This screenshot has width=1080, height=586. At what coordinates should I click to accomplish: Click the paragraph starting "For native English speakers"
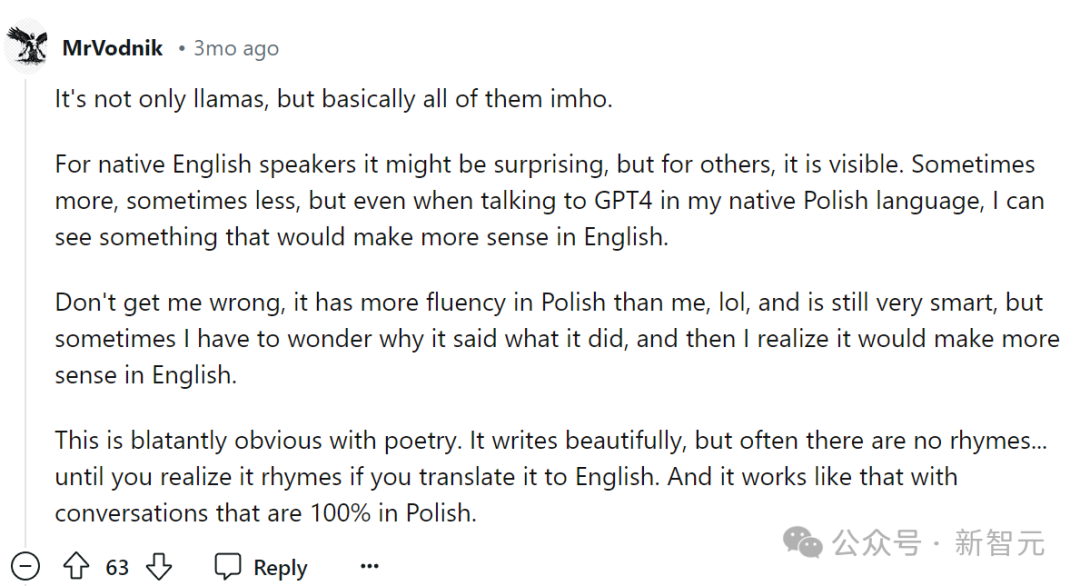[549, 200]
